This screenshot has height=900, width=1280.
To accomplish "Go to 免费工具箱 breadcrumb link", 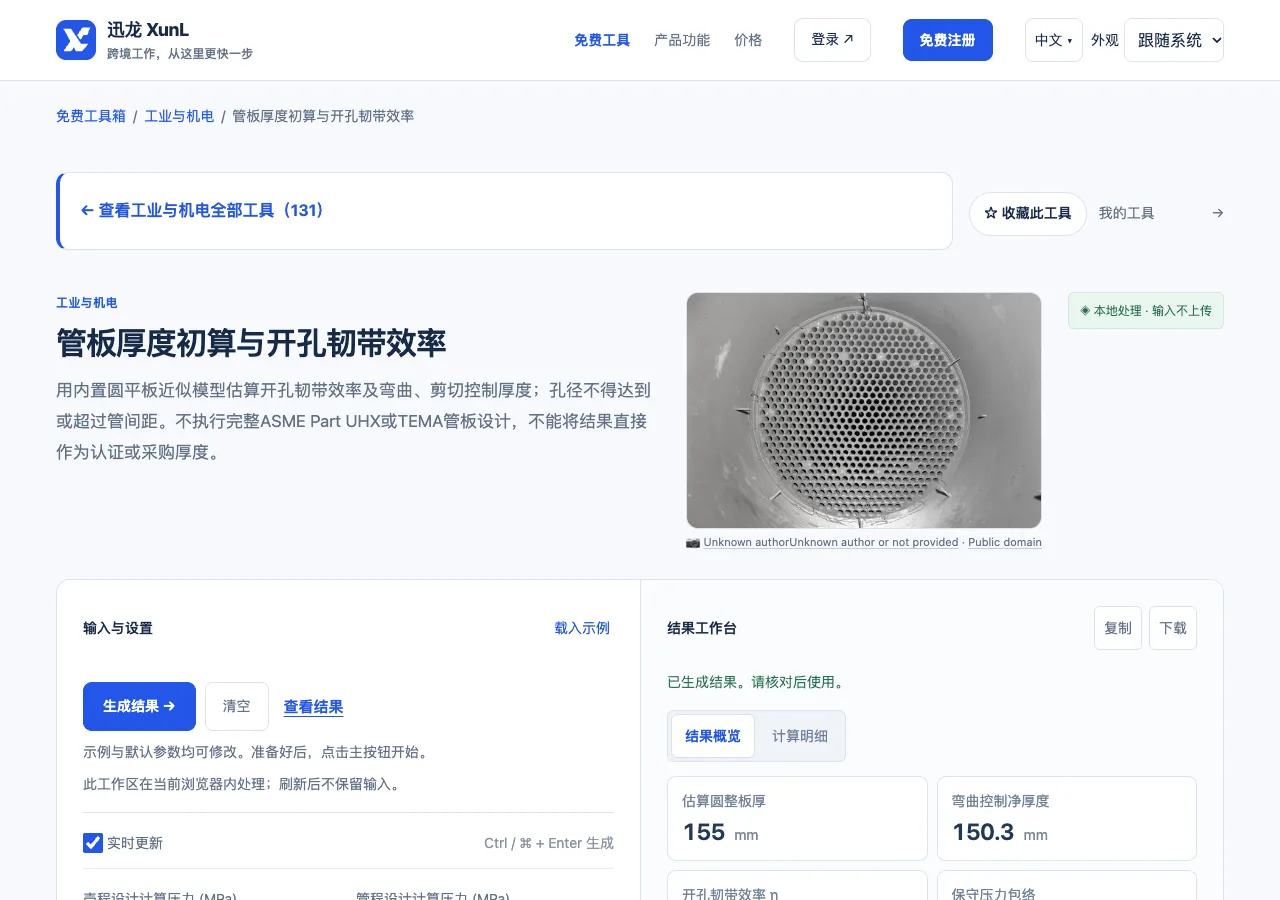I will click(x=91, y=116).
